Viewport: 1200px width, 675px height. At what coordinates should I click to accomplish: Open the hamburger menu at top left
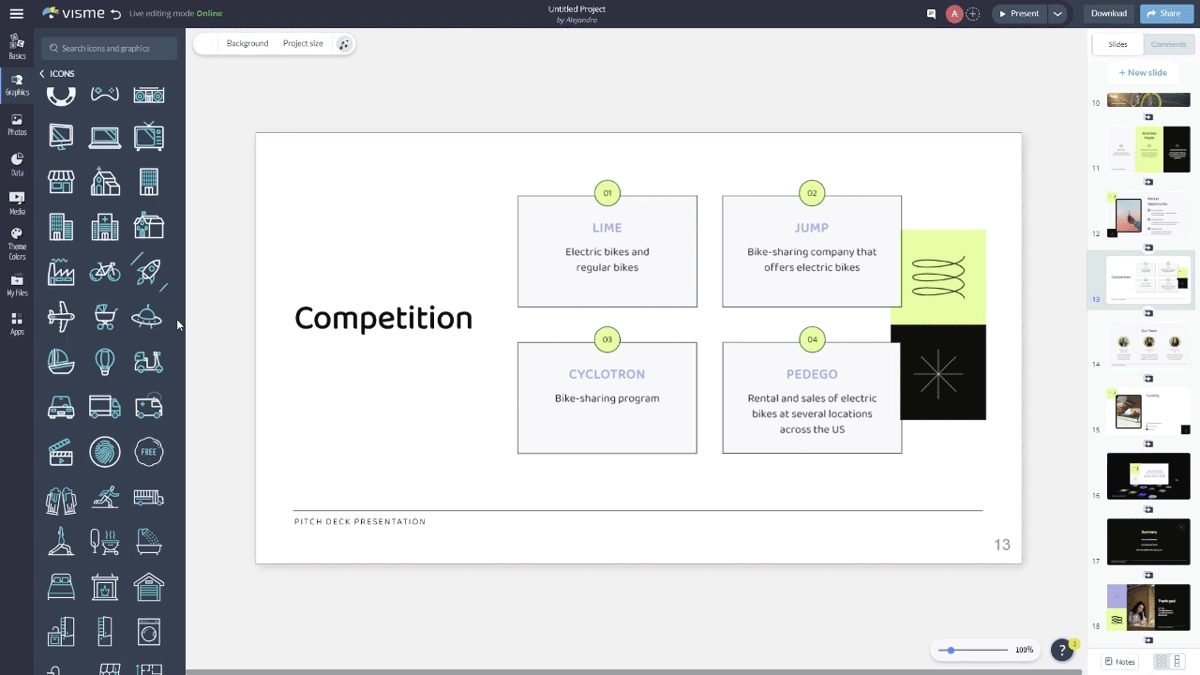coord(16,14)
